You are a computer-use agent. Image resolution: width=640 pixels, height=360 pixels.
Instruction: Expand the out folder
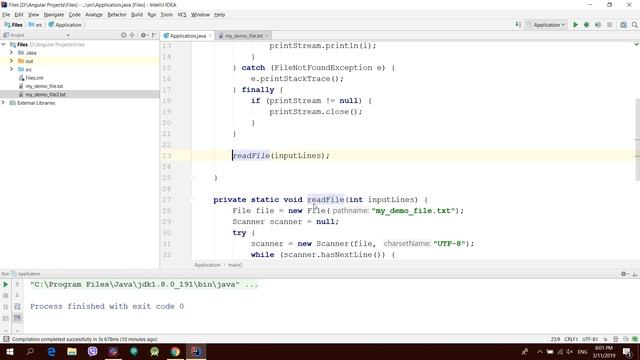click(11, 61)
